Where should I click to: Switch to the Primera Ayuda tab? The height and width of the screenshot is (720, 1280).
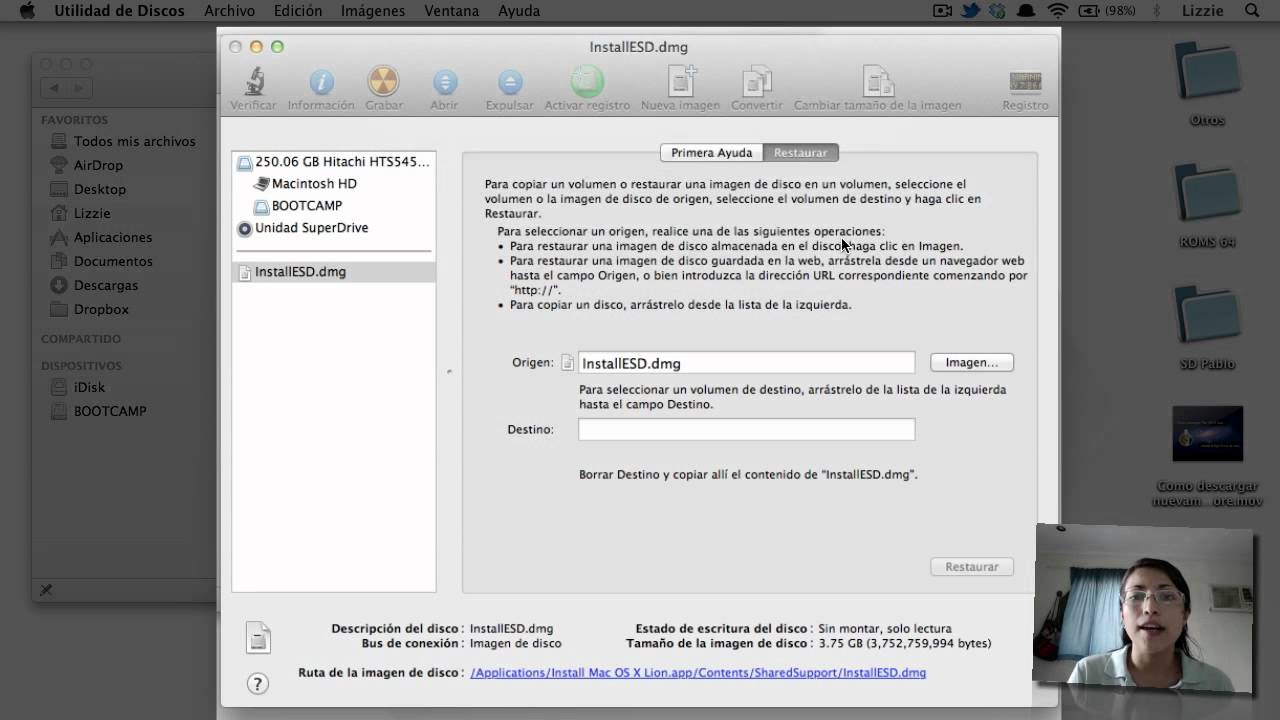point(711,152)
